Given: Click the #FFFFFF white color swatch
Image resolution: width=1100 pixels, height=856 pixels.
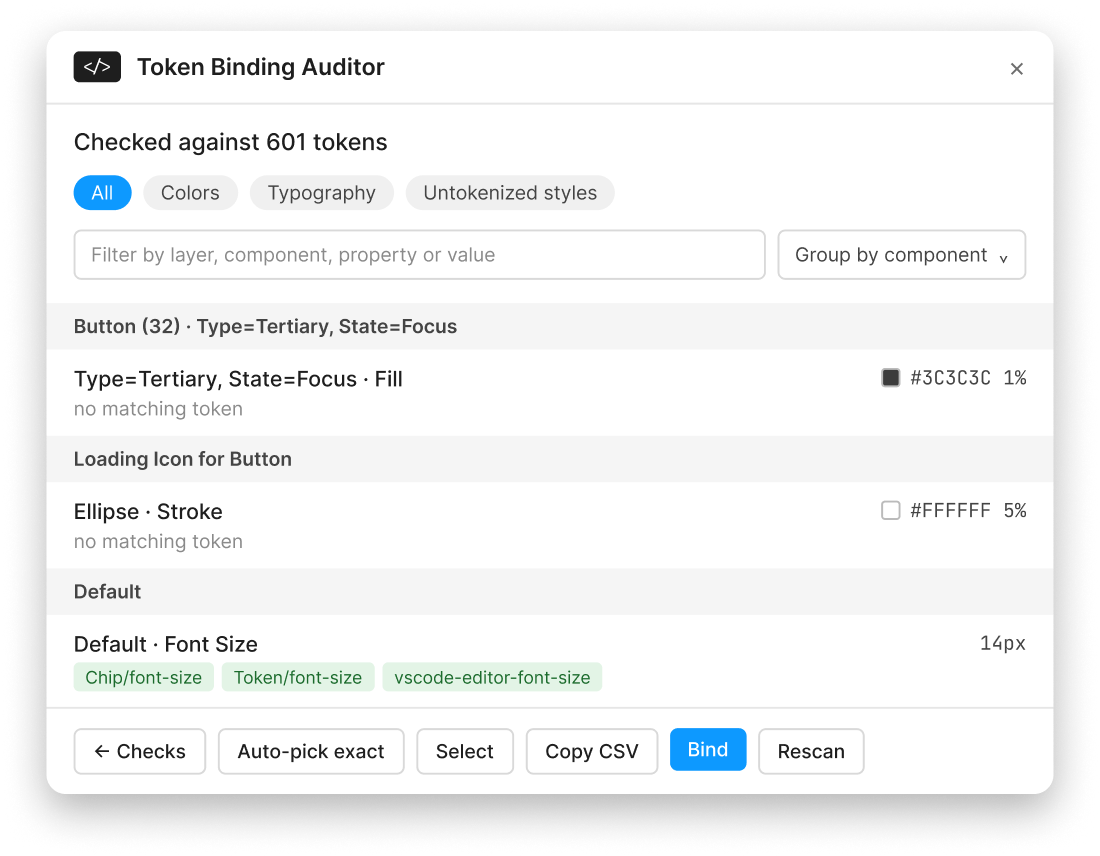Looking at the screenshot, I should tap(890, 510).
